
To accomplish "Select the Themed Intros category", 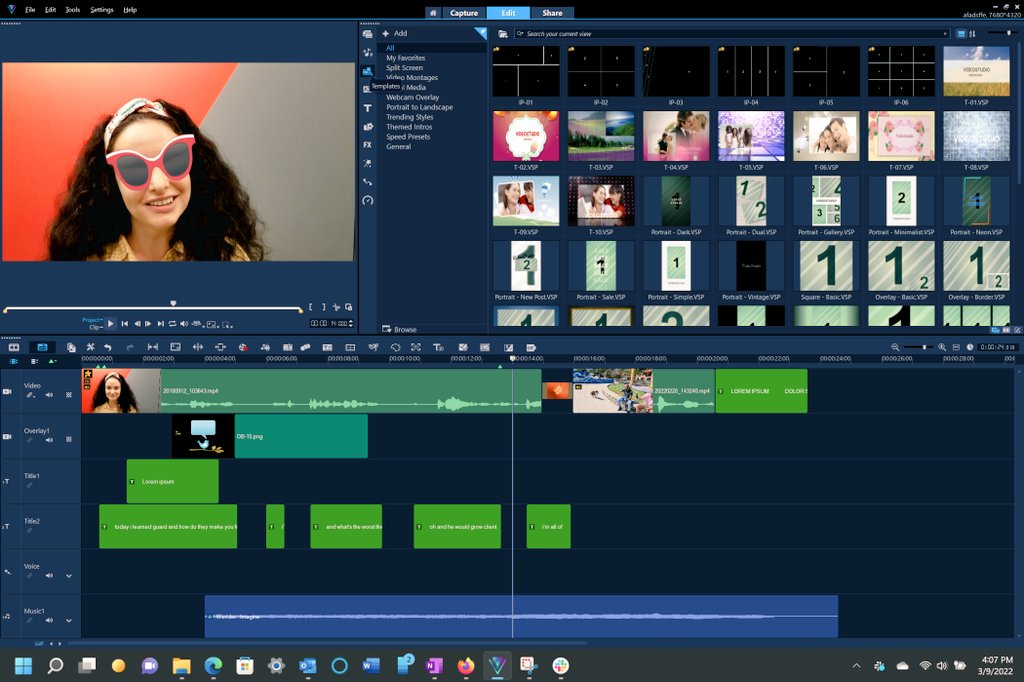I will coord(409,127).
